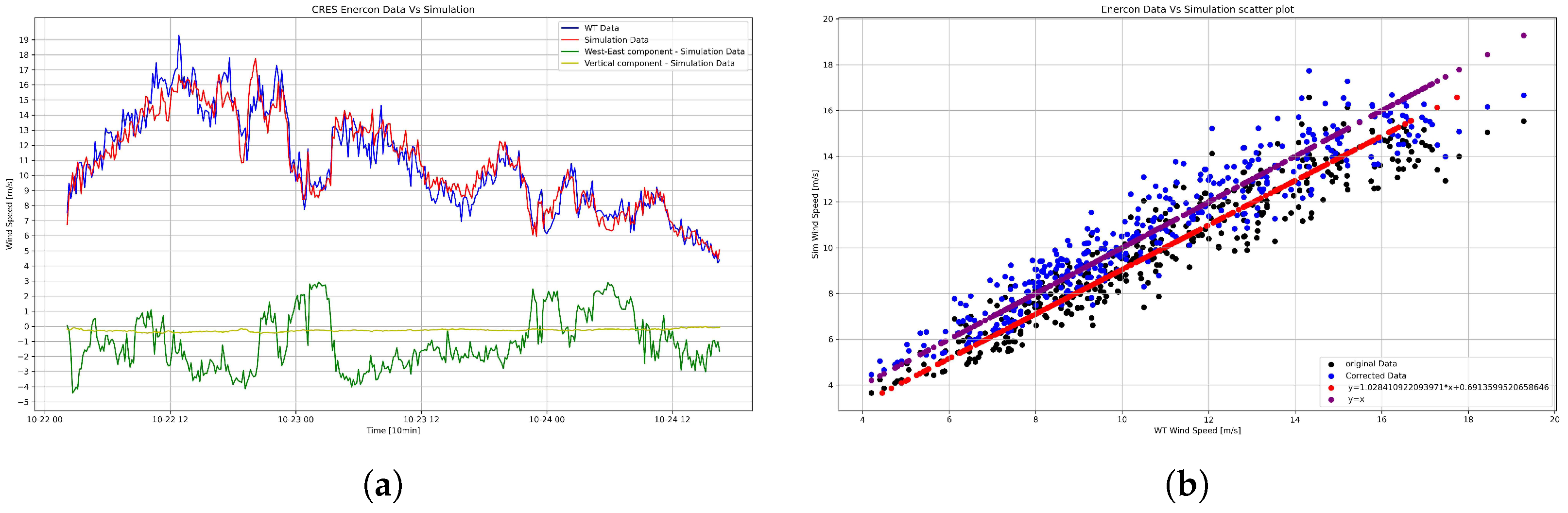Click the "CRES Enercon Data Vs Simulation" chart title
The height and width of the screenshot is (513, 1568).
coord(393,10)
